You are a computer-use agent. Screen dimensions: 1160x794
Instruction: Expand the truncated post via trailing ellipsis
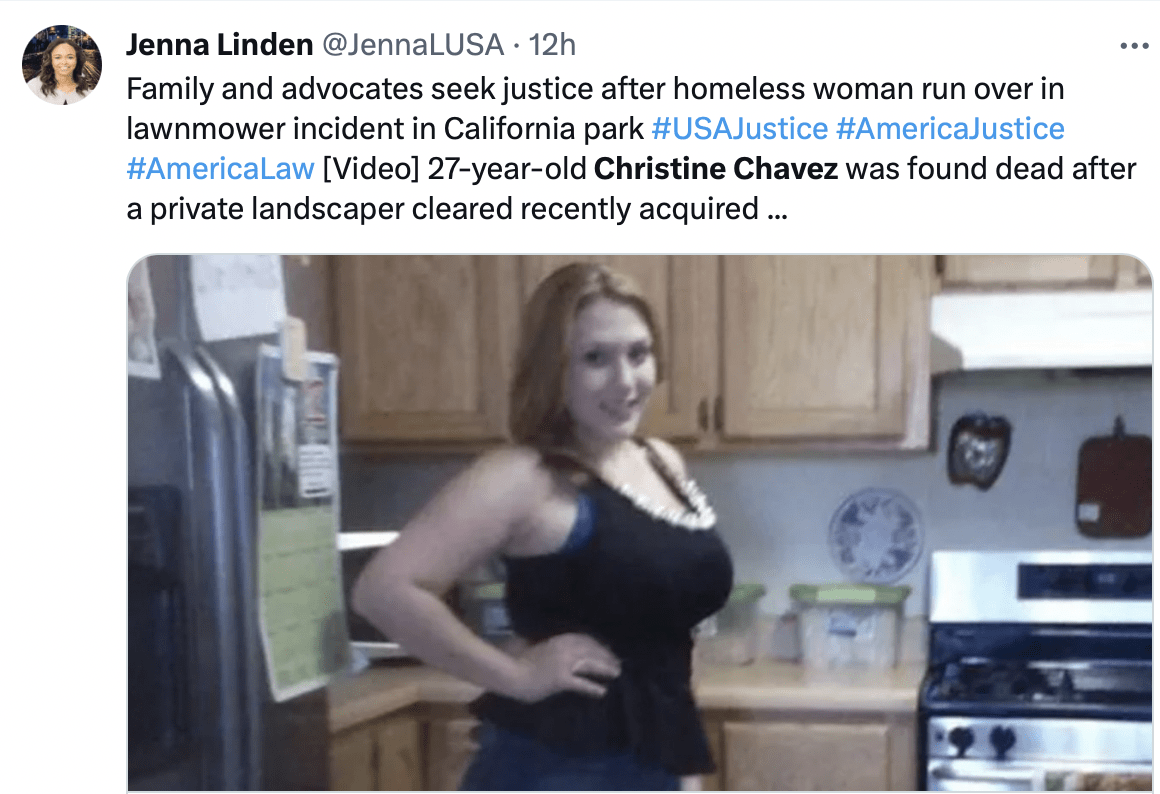[778, 209]
